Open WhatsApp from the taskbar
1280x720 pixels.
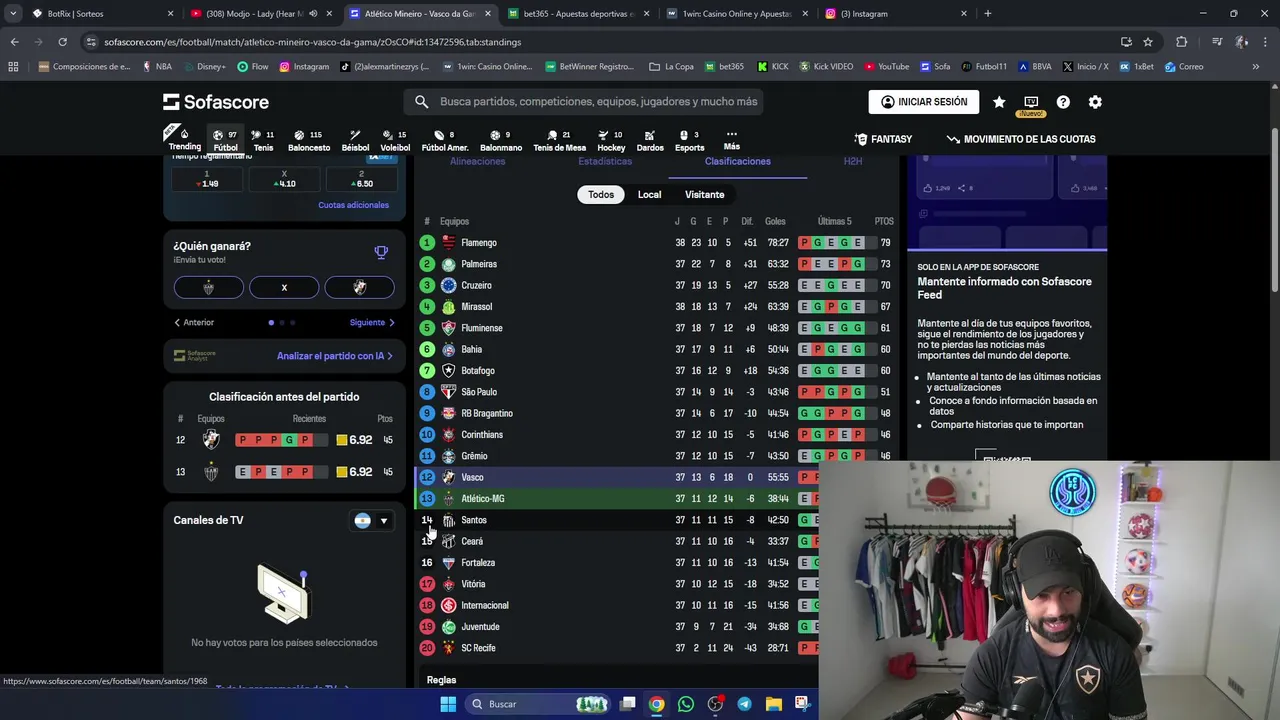685,704
